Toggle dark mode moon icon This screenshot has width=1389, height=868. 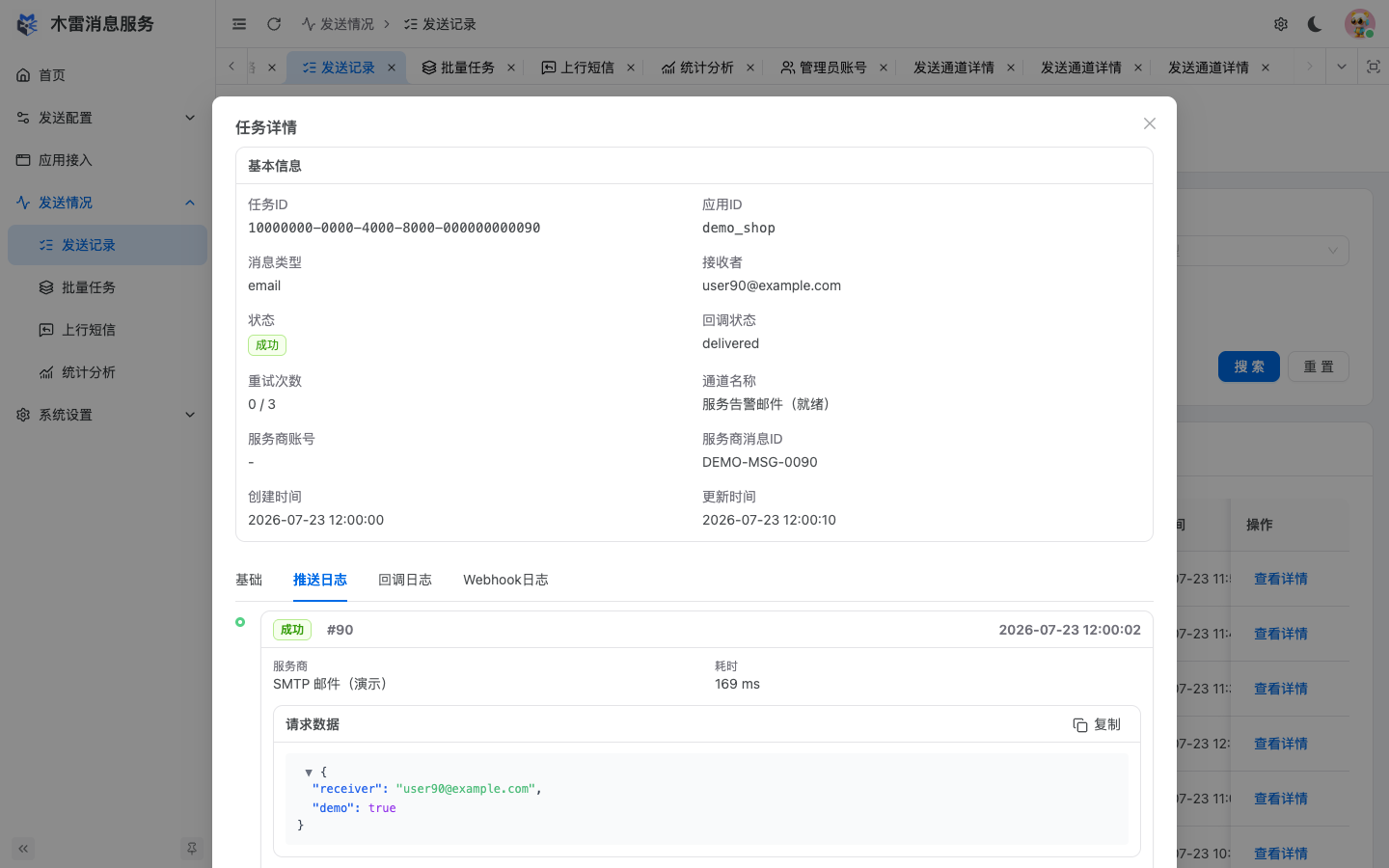pos(1315,24)
